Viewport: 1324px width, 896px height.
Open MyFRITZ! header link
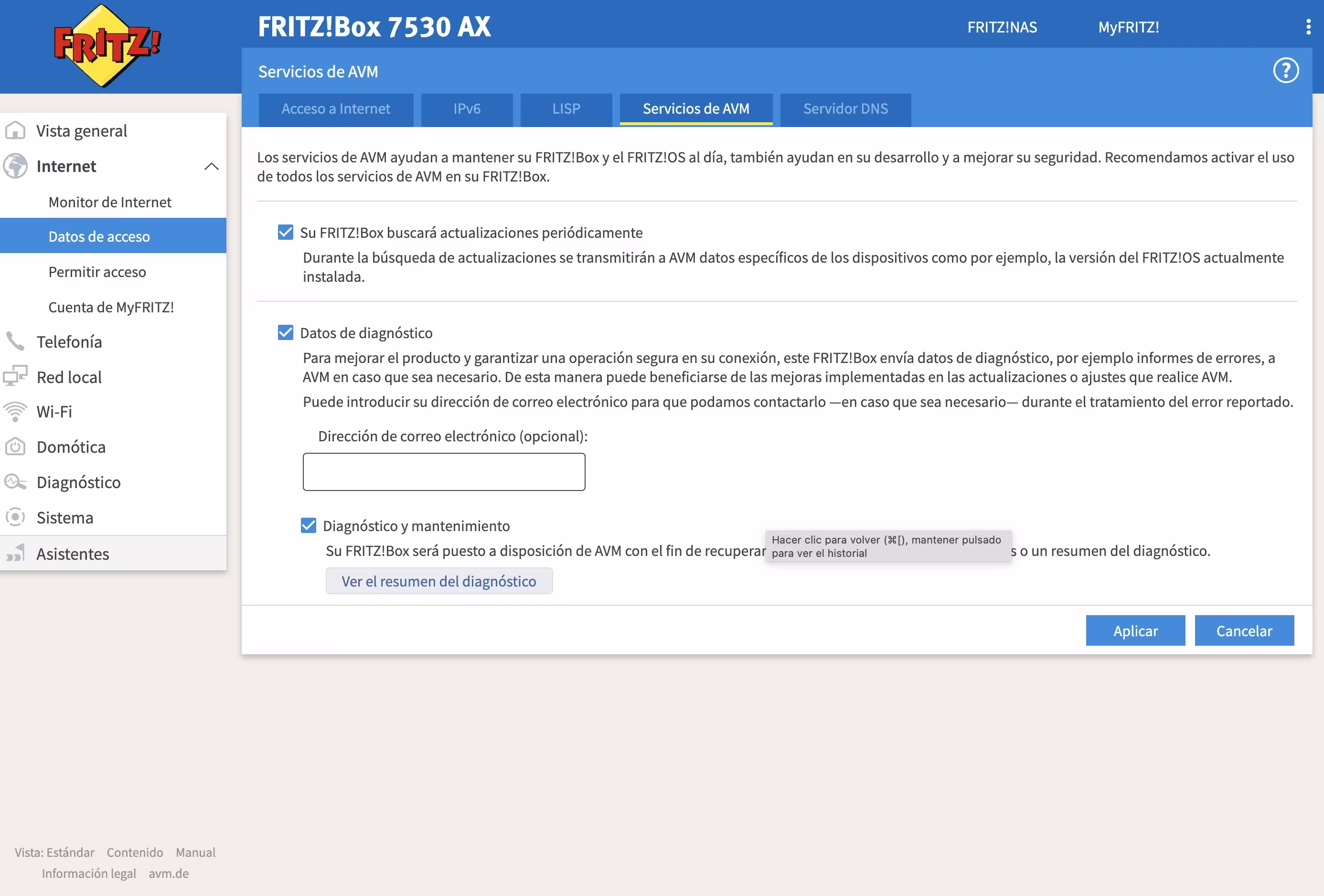tap(1128, 27)
